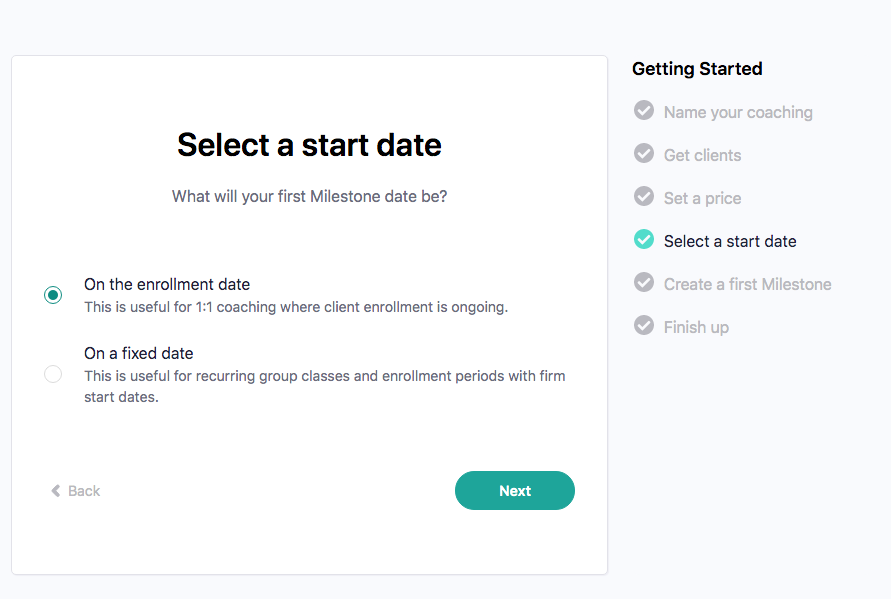Jump to the 'Get clients' step
The height and width of the screenshot is (599, 891).
703,155
